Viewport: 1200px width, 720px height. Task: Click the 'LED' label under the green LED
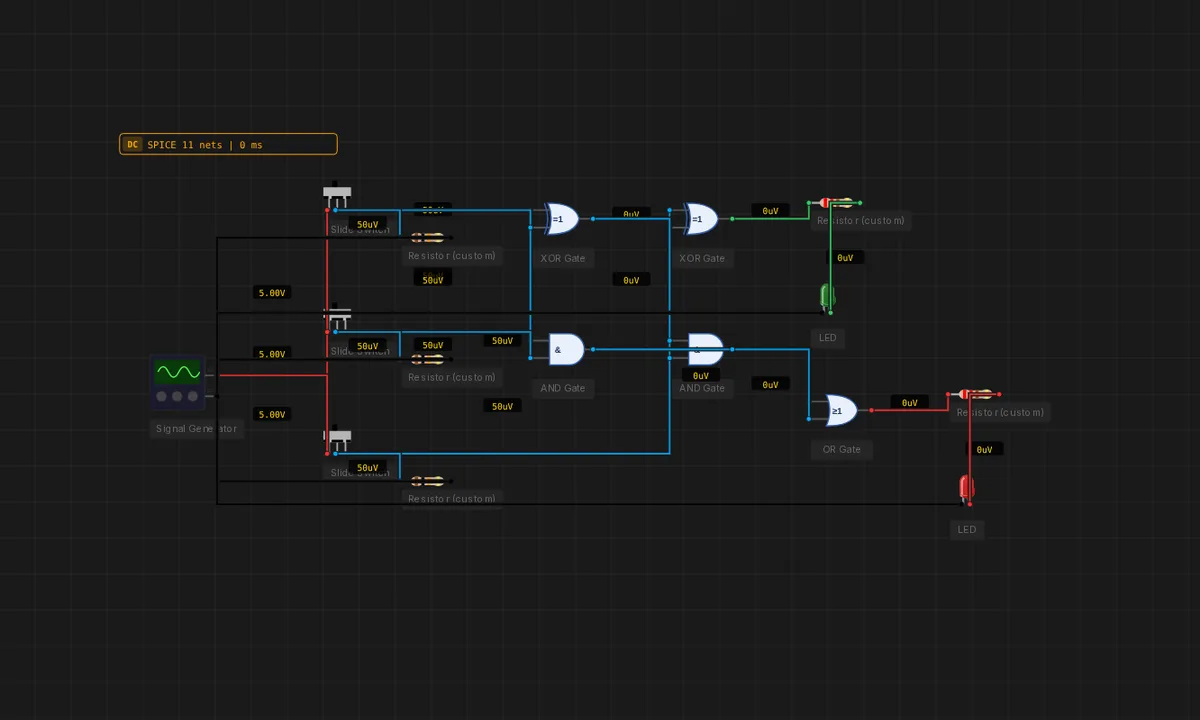coord(828,338)
